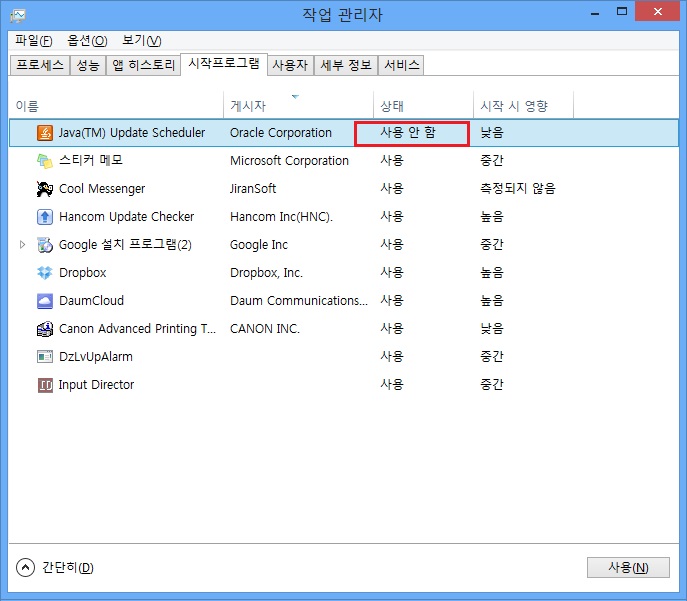Maximize the 작업 관리자 window
Image resolution: width=687 pixels, height=601 pixels.
pos(622,12)
